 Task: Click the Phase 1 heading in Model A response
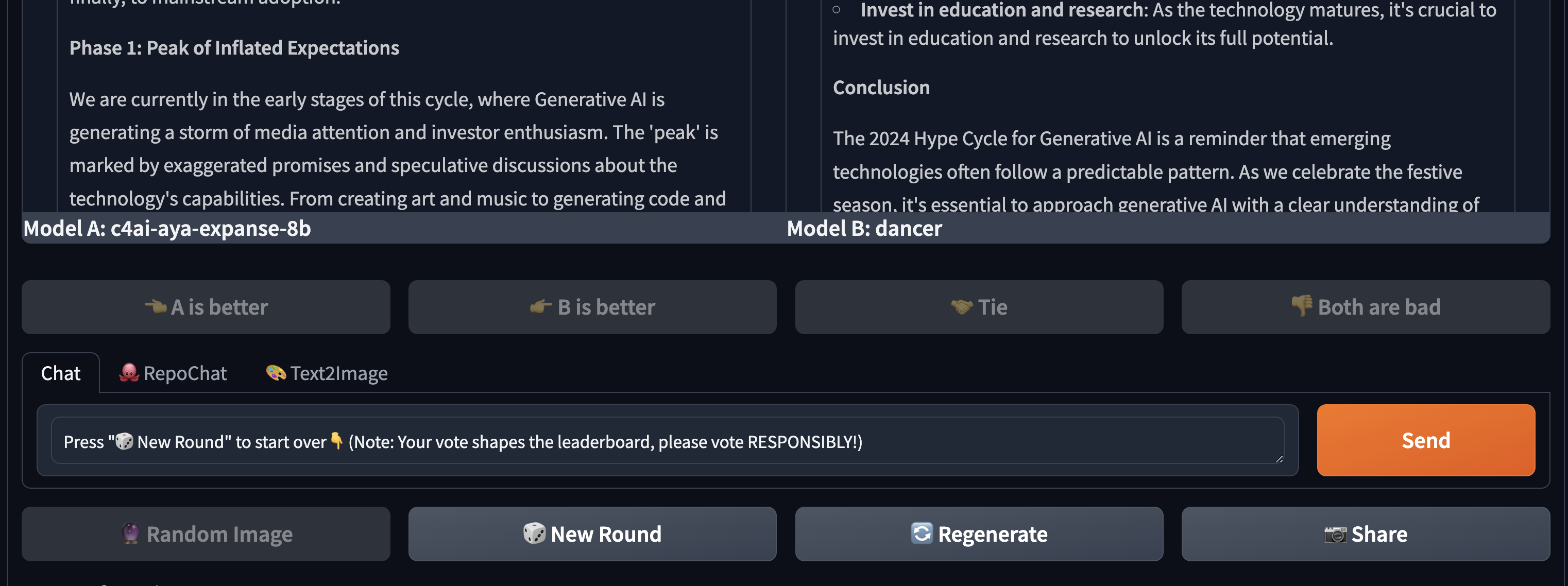click(234, 47)
